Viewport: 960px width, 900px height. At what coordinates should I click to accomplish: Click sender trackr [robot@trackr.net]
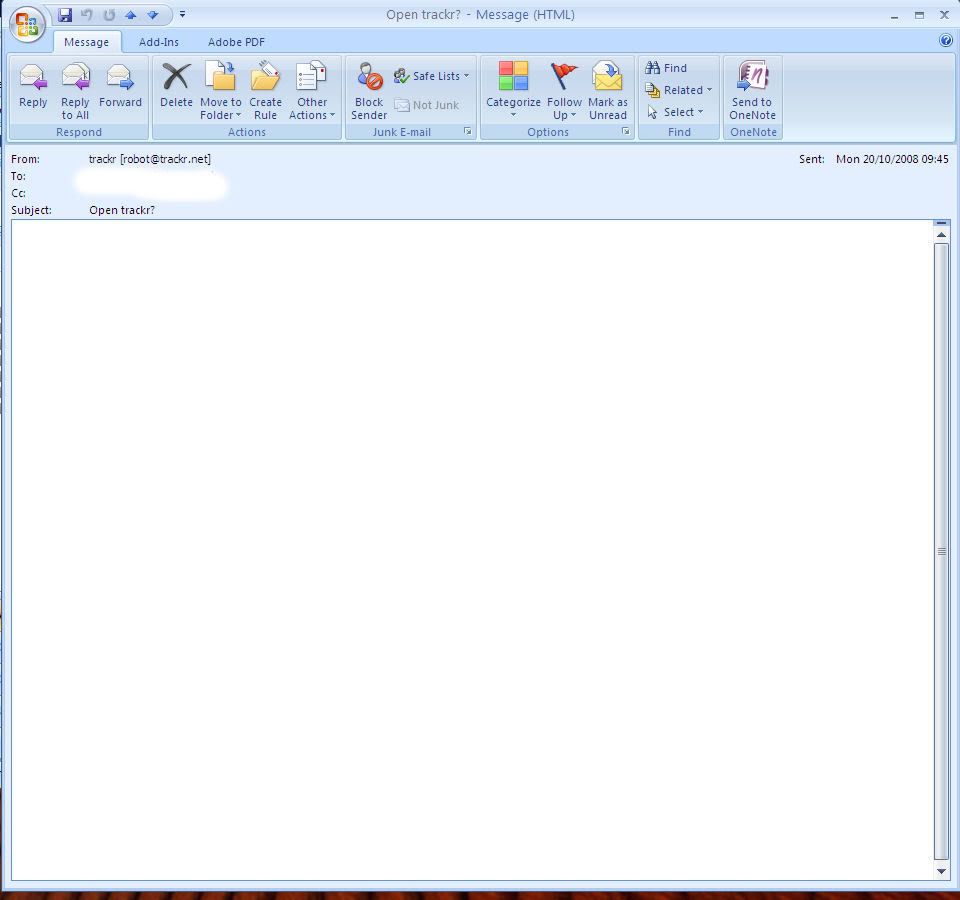click(x=149, y=159)
